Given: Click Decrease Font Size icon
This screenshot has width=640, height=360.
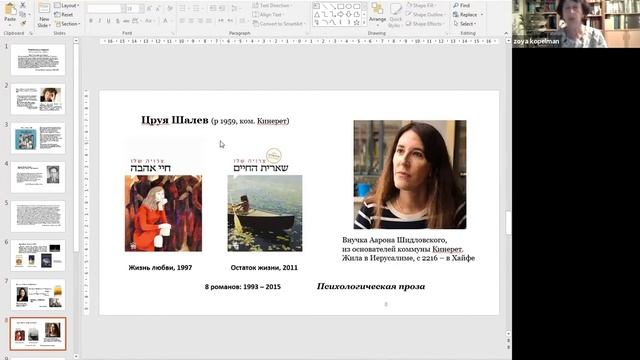Looking at the screenshot, I should (x=158, y=9).
